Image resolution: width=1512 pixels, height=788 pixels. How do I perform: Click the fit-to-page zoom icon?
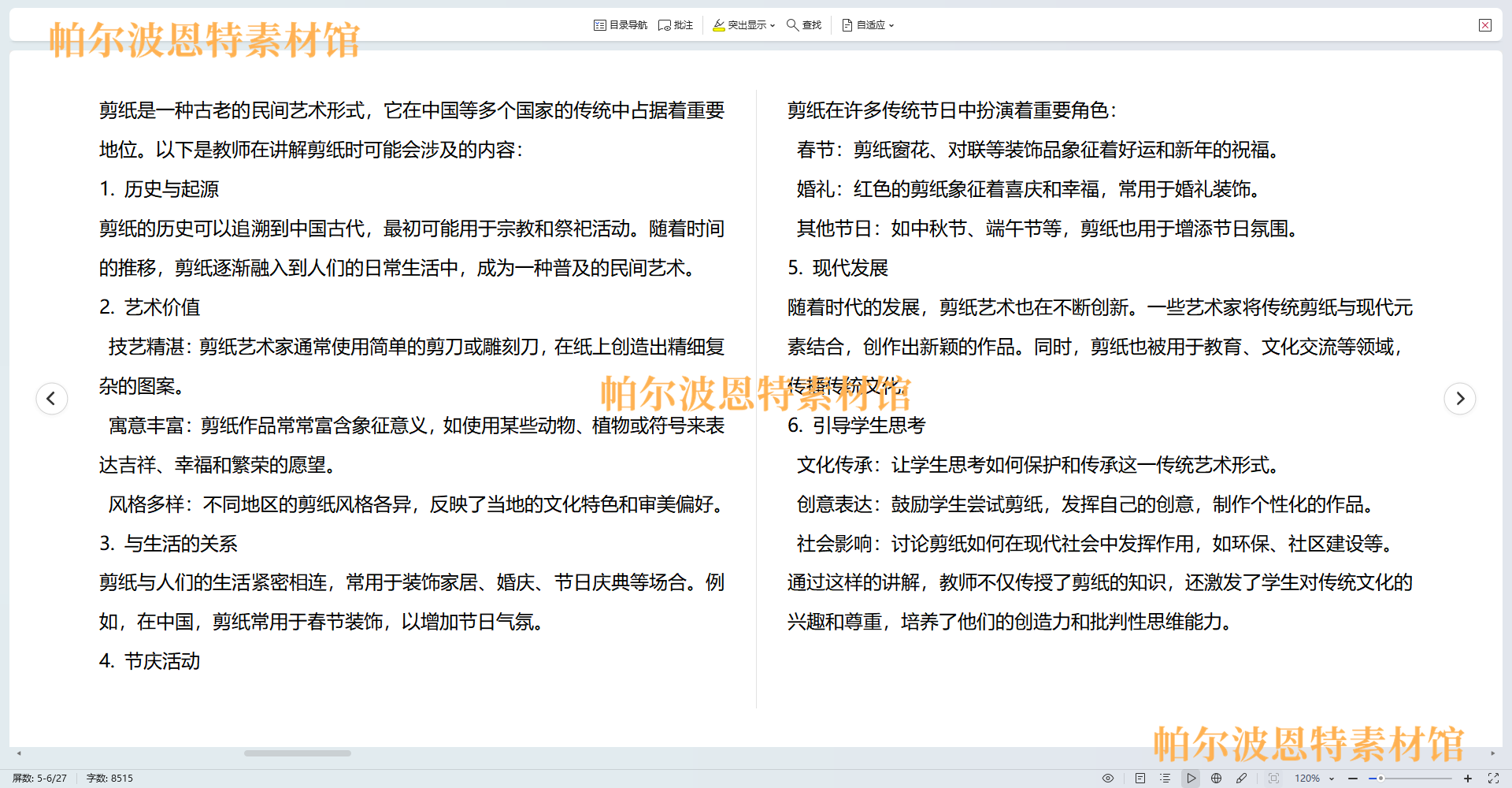(x=1274, y=778)
